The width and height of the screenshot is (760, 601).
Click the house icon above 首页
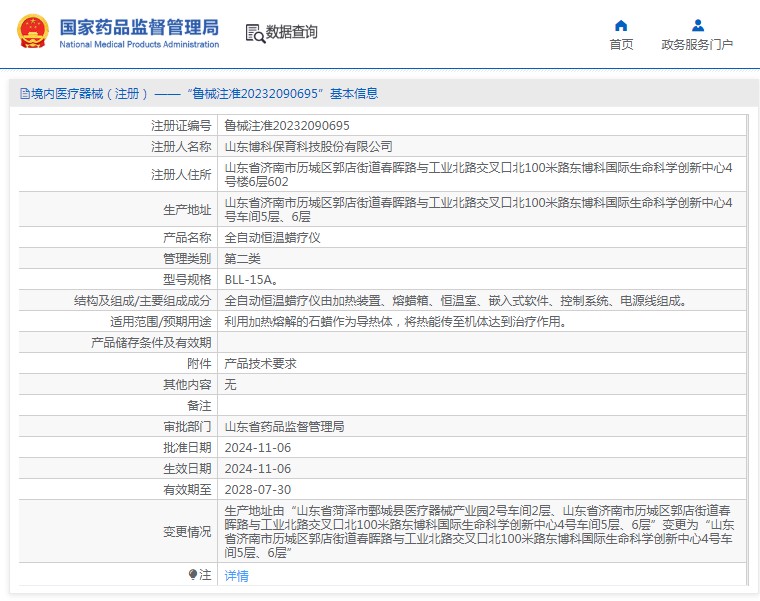tap(621, 25)
